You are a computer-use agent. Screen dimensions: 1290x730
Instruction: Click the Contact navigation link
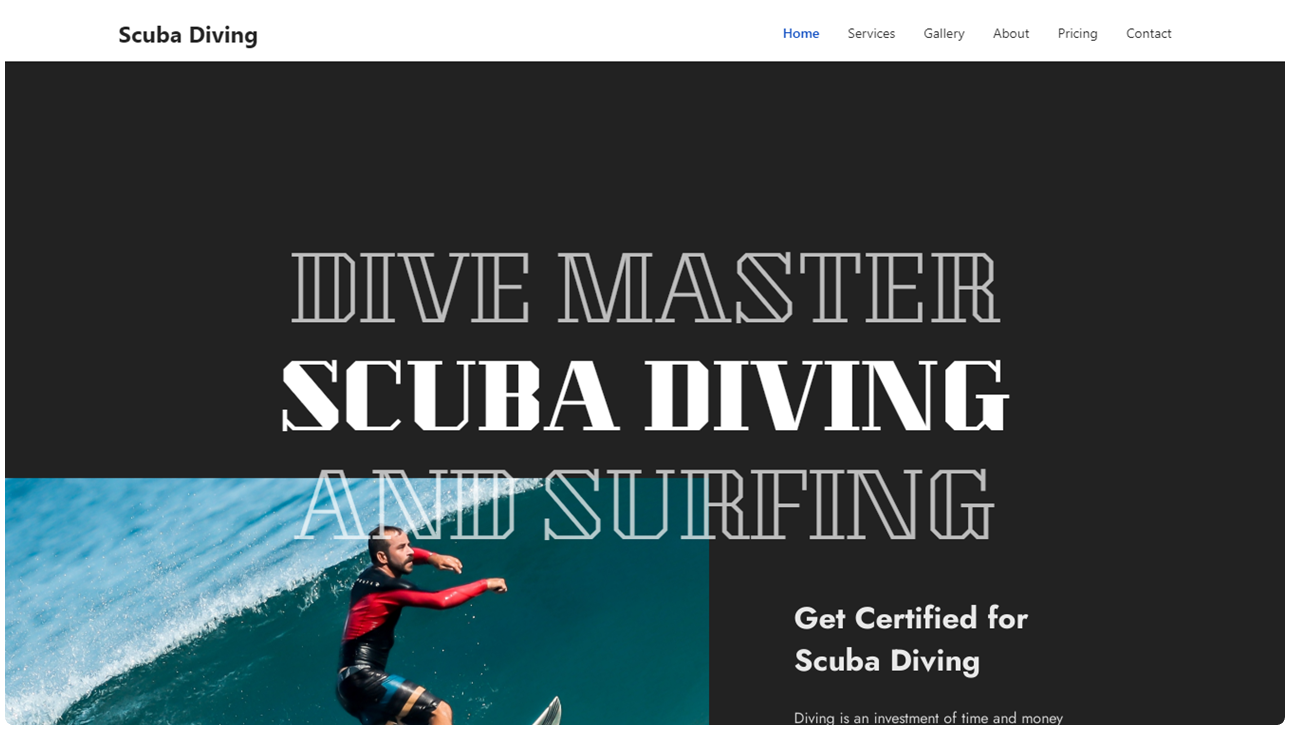[1148, 33]
